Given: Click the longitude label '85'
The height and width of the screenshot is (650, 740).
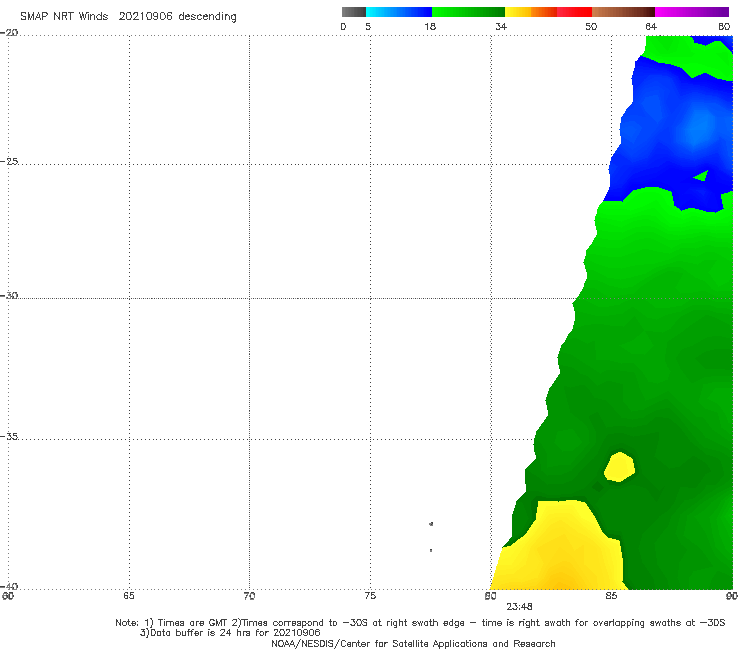Looking at the screenshot, I should click(x=611, y=596).
